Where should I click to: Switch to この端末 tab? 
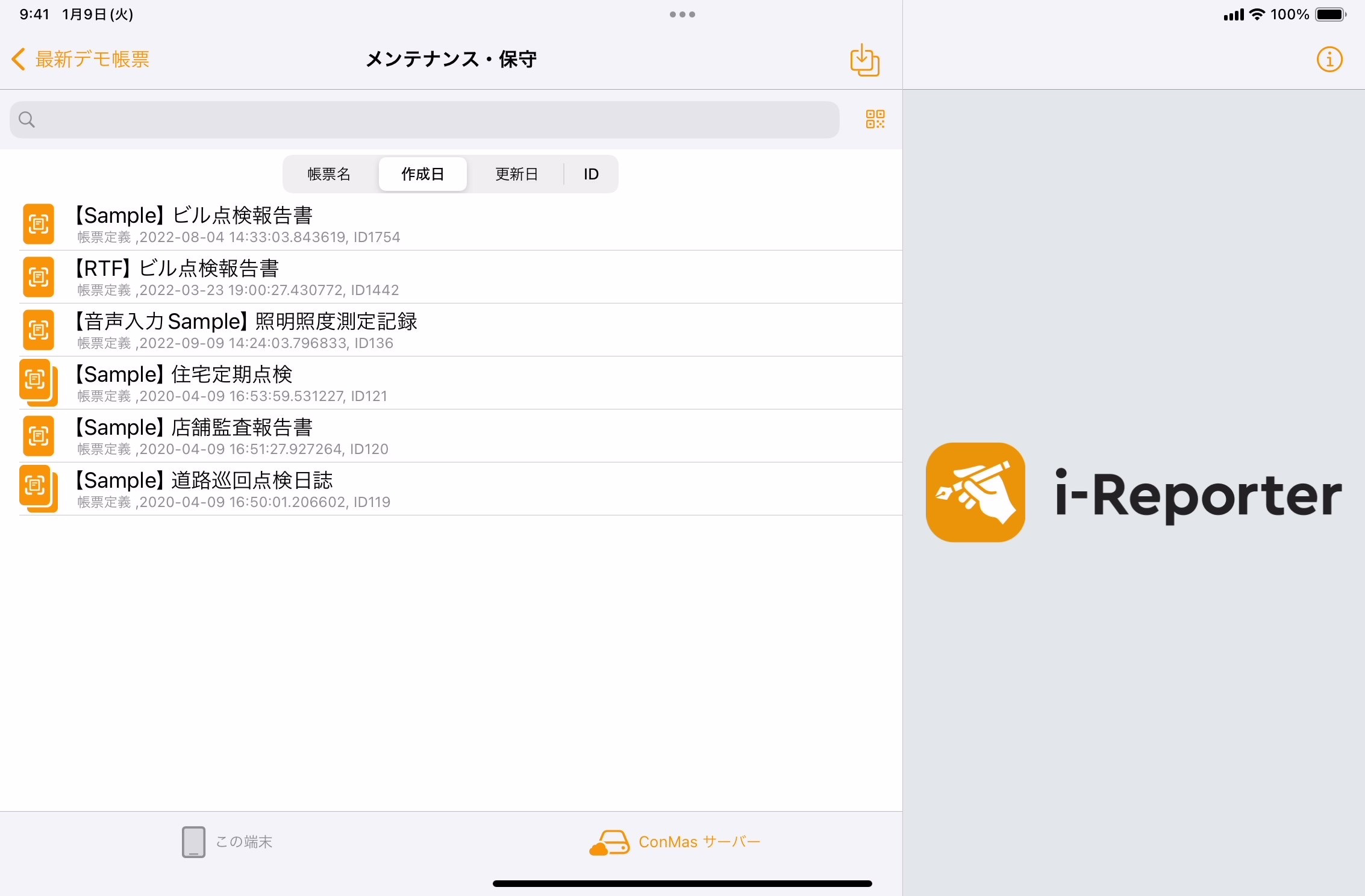(x=226, y=842)
